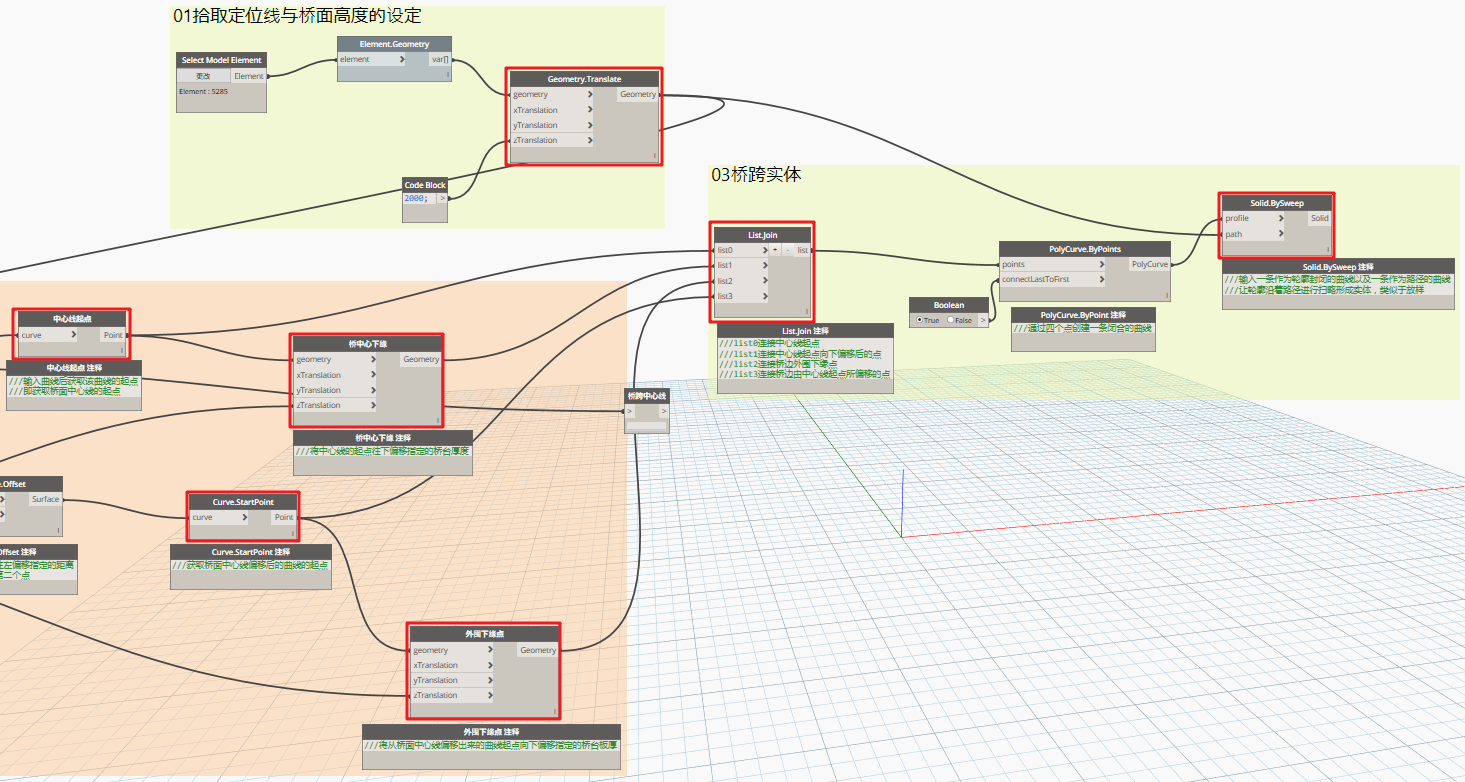Expand the zTranslation port chevron on Geometry.Translate
The width and height of the screenshot is (1465, 782).
591,140
